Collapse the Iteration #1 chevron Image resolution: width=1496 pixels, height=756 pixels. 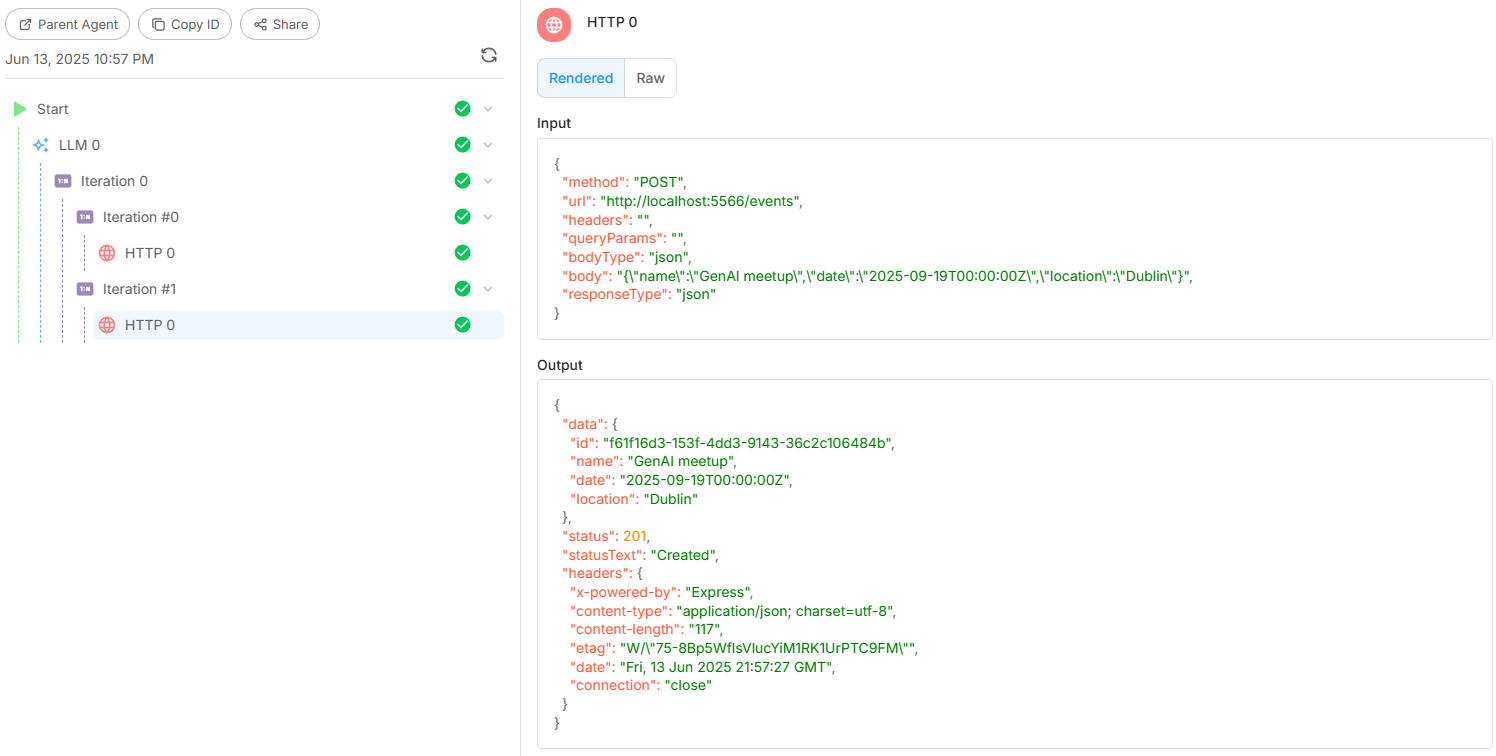(x=488, y=289)
